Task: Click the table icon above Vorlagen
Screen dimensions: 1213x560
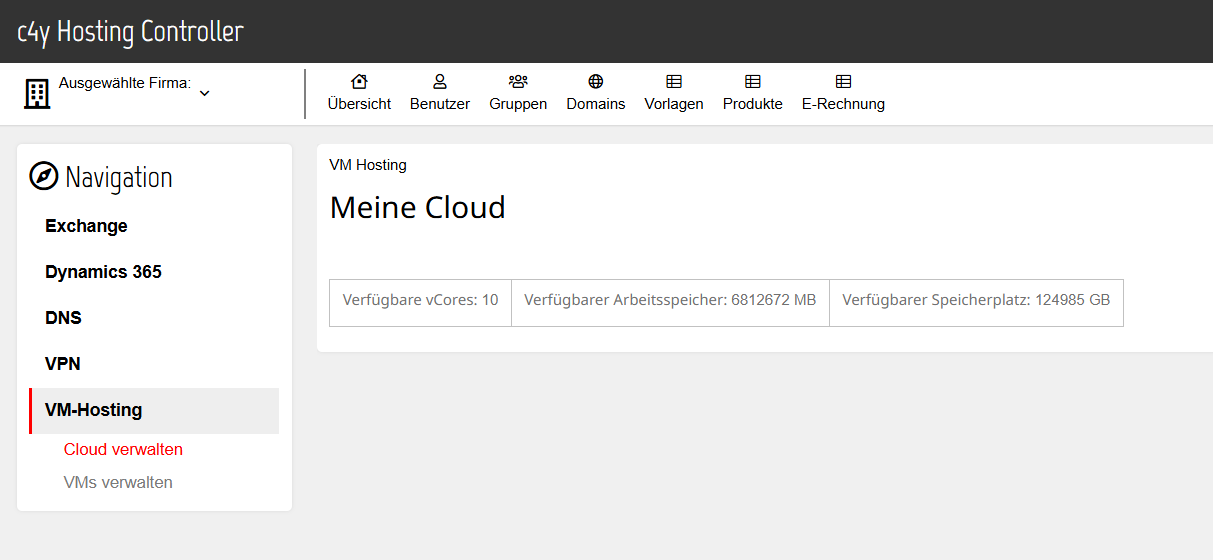Action: pos(674,81)
